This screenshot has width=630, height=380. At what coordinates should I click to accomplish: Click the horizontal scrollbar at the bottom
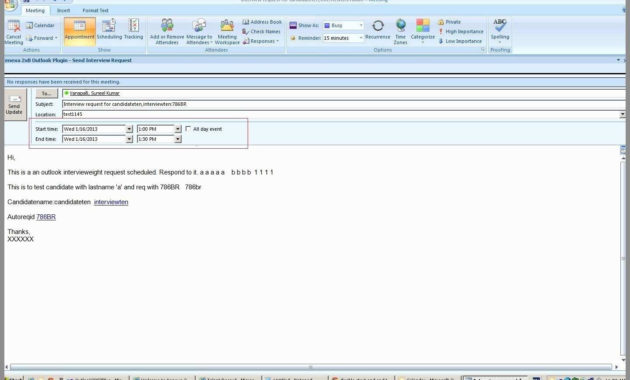311,367
